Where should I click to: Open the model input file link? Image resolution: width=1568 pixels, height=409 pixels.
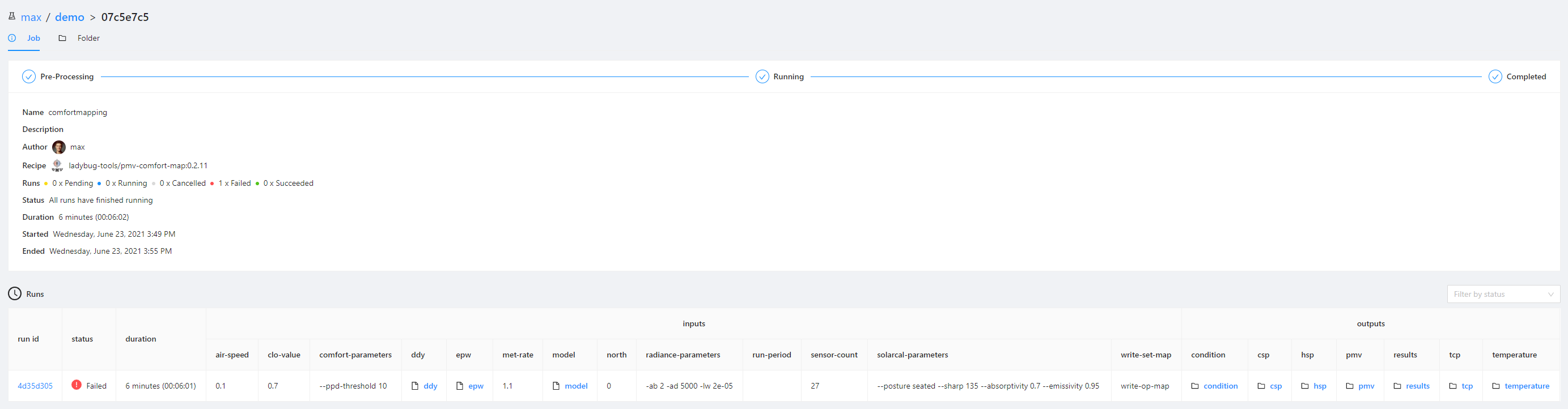577,386
